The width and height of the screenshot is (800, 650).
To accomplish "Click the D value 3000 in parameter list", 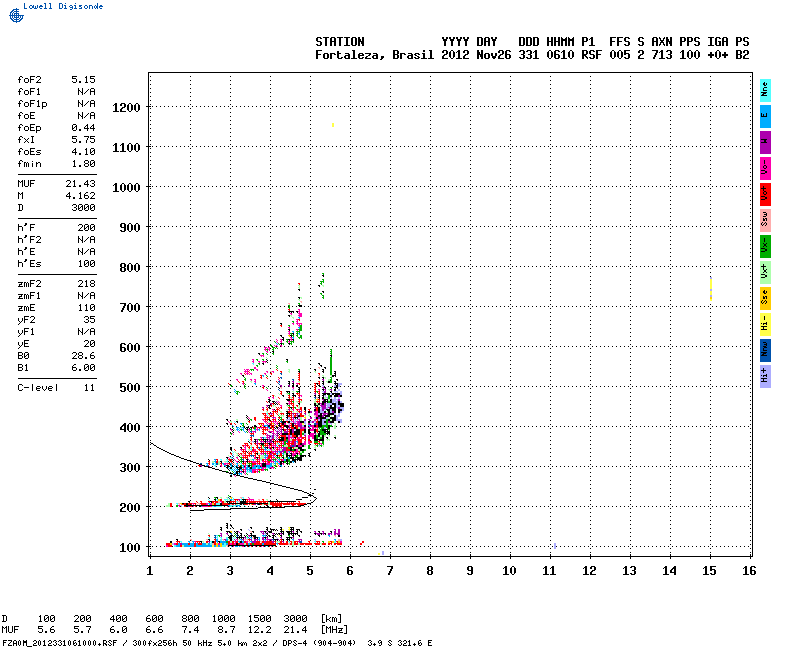I will (83, 208).
